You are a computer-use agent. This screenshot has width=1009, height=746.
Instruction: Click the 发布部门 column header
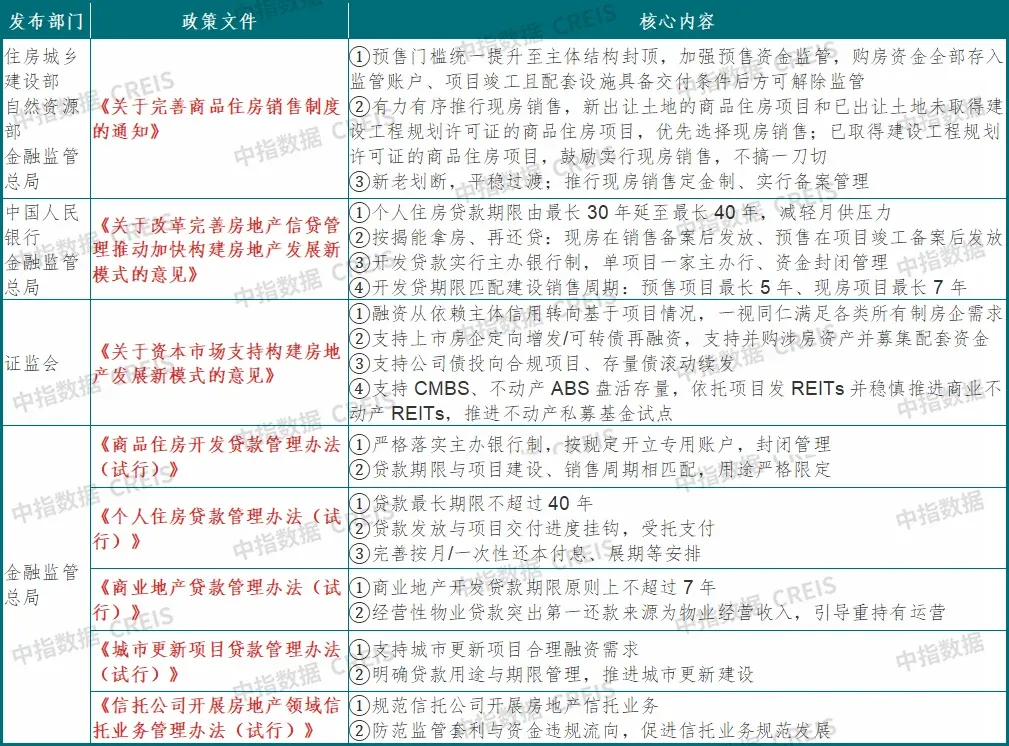click(x=46, y=21)
